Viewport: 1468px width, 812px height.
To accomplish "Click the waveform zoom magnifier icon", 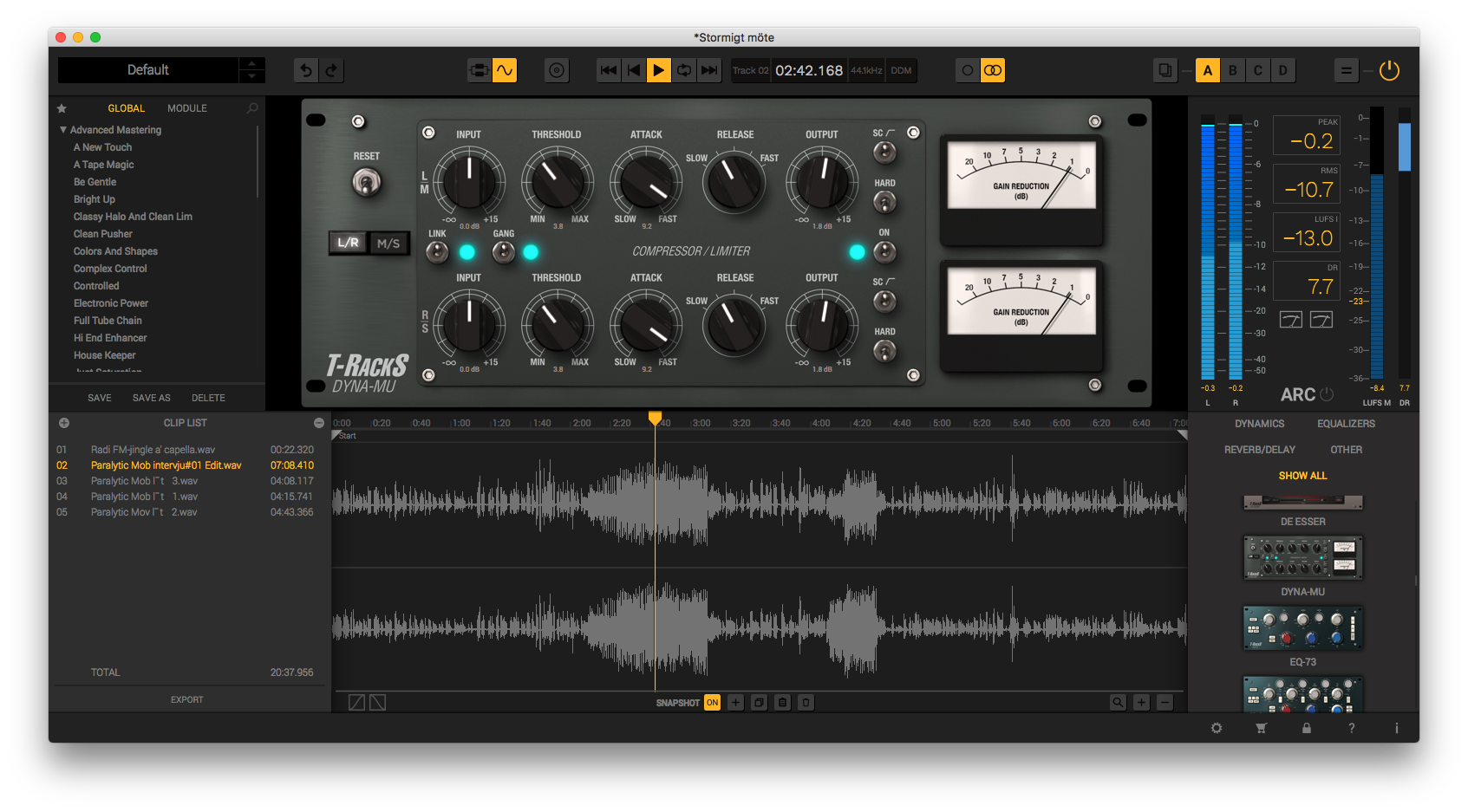I will (x=1119, y=703).
